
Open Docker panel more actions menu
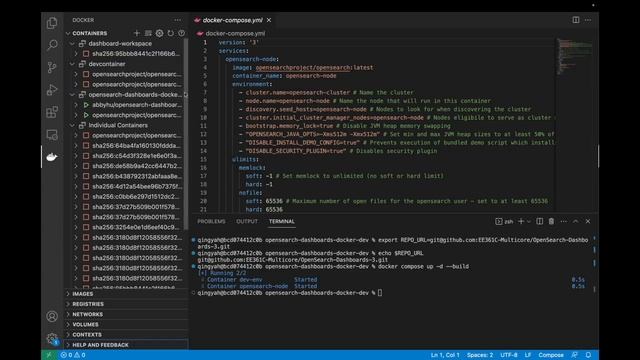178,20
